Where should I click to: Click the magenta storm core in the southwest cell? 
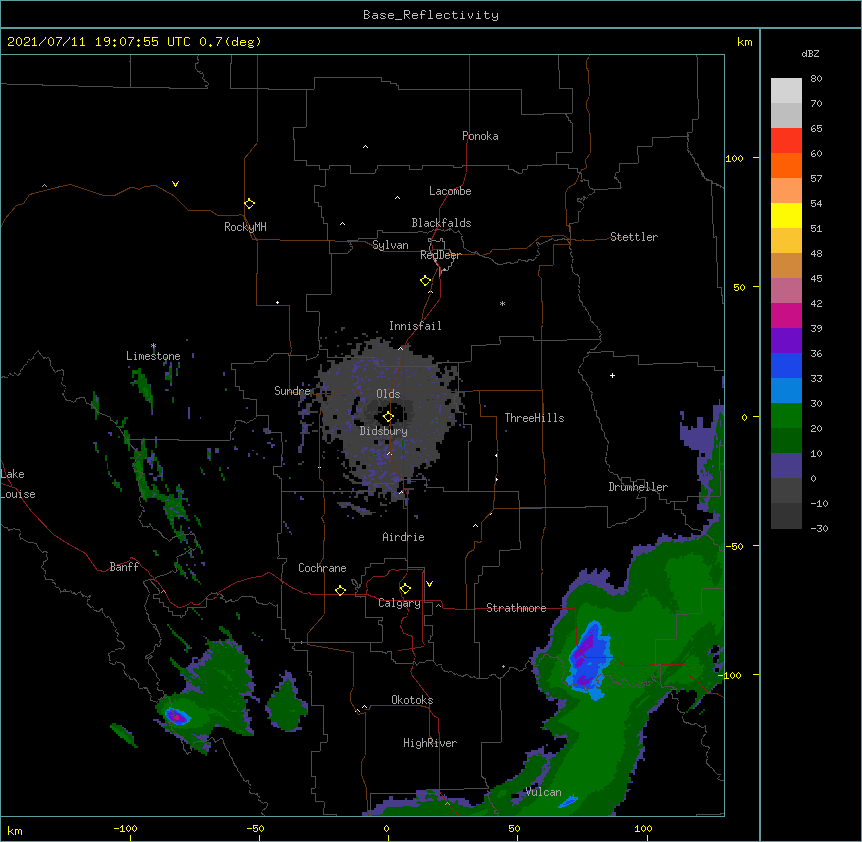pos(177,716)
